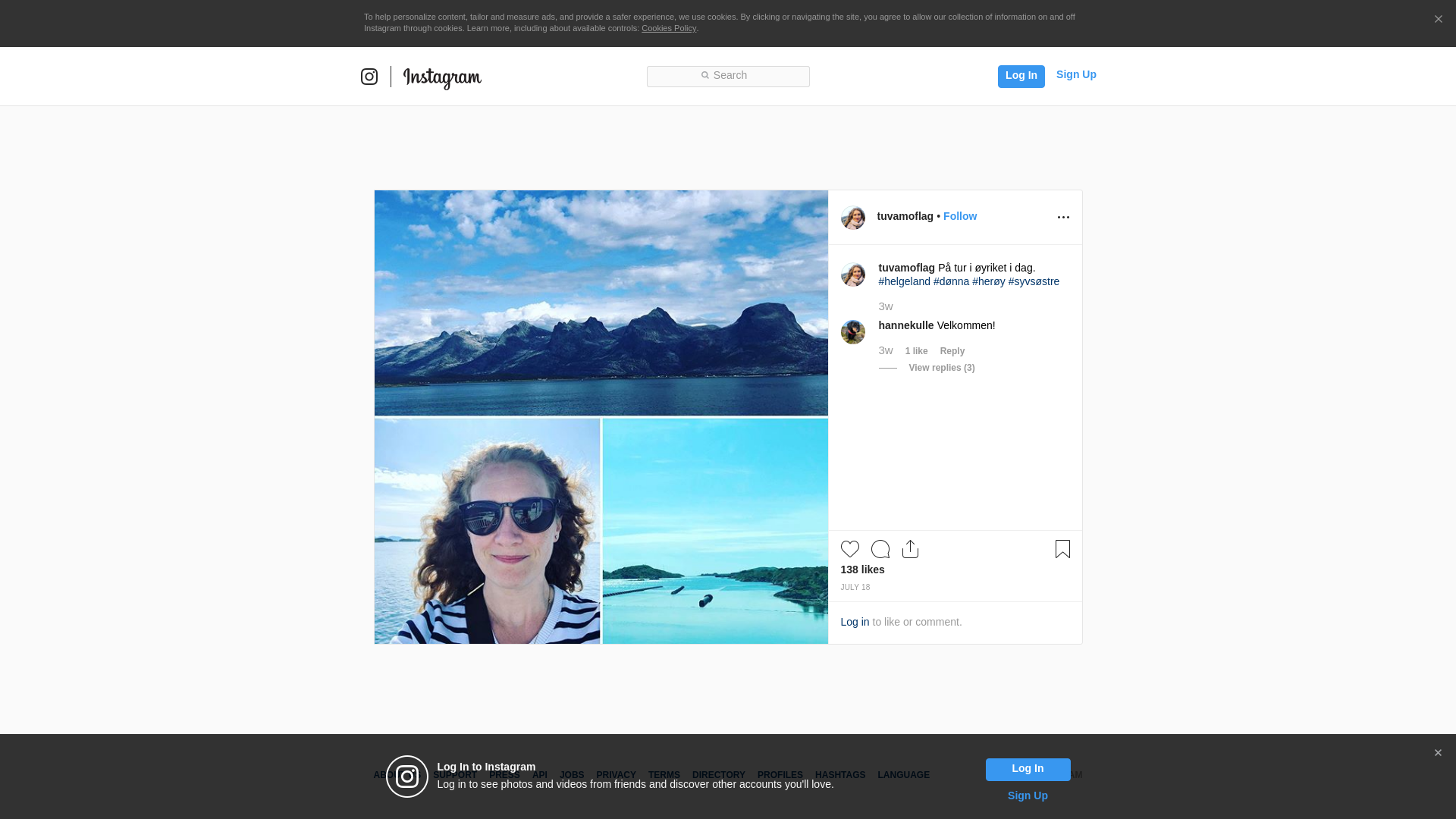Click the header Log In button
The width and height of the screenshot is (1456, 819).
click(1021, 76)
